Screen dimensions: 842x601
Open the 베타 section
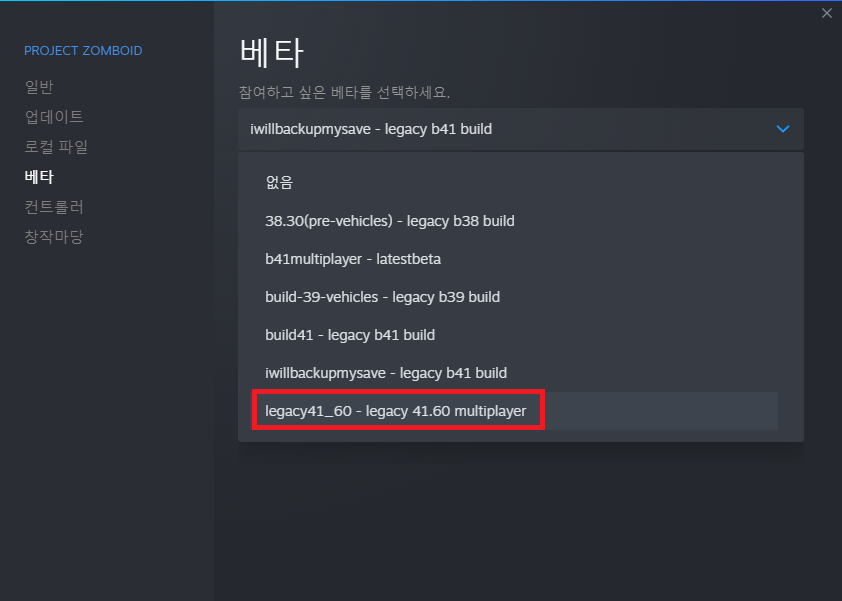click(x=38, y=176)
